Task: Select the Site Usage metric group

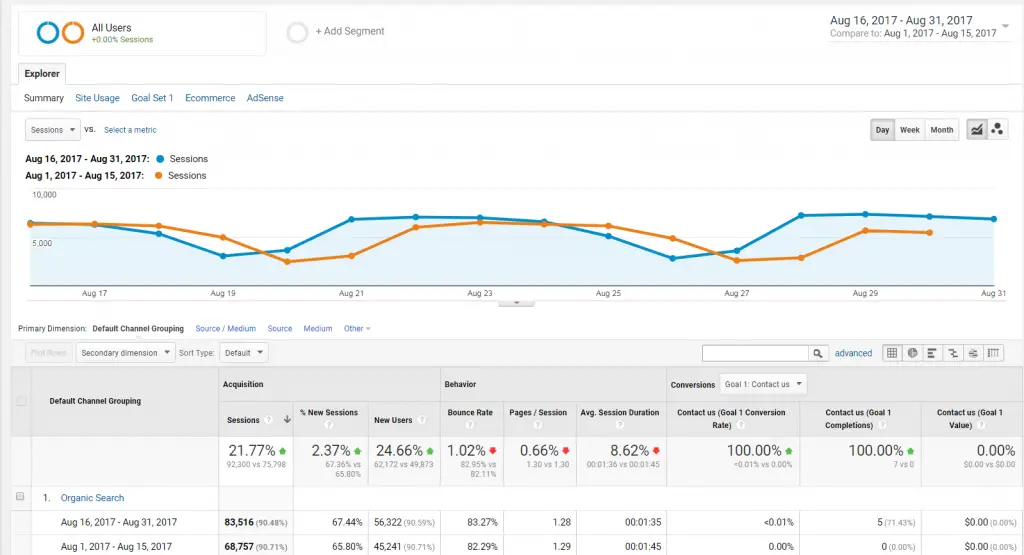Action: pos(97,98)
